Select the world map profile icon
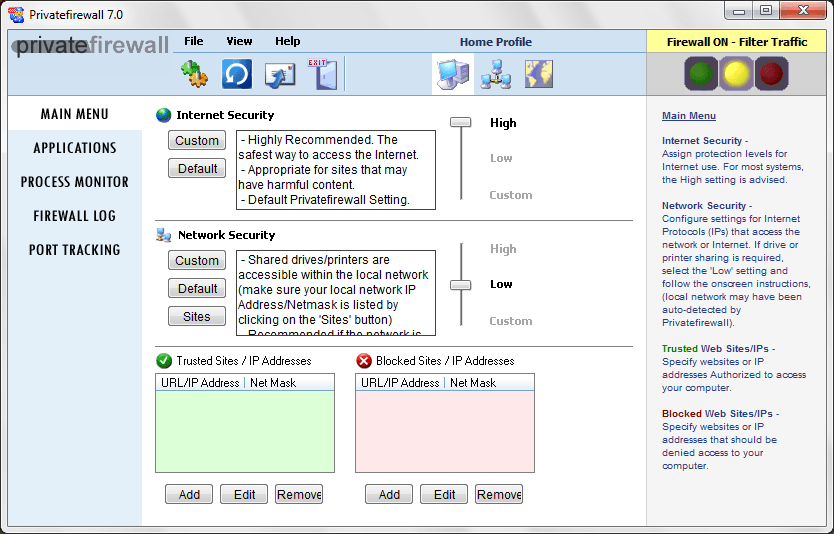This screenshot has width=834, height=534. tap(539, 74)
